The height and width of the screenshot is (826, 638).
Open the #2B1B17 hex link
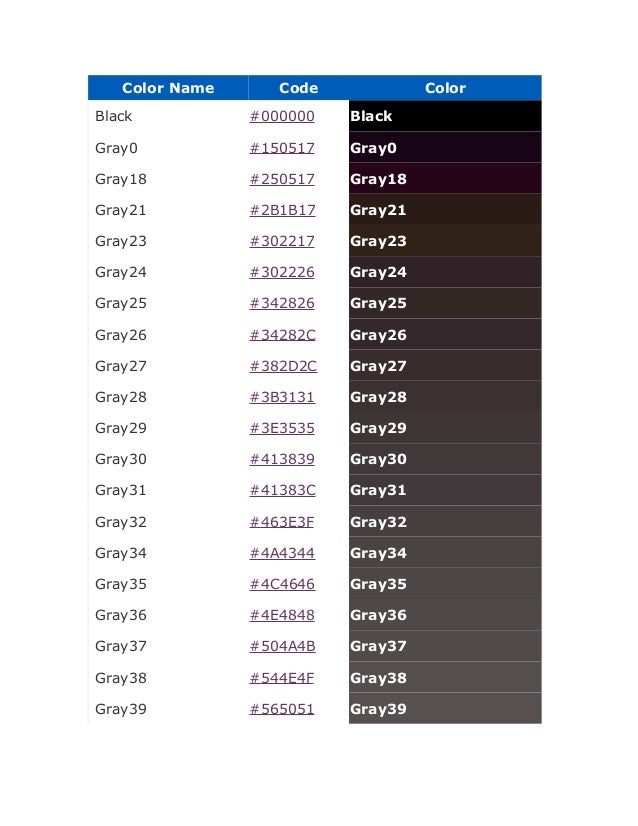coord(282,210)
